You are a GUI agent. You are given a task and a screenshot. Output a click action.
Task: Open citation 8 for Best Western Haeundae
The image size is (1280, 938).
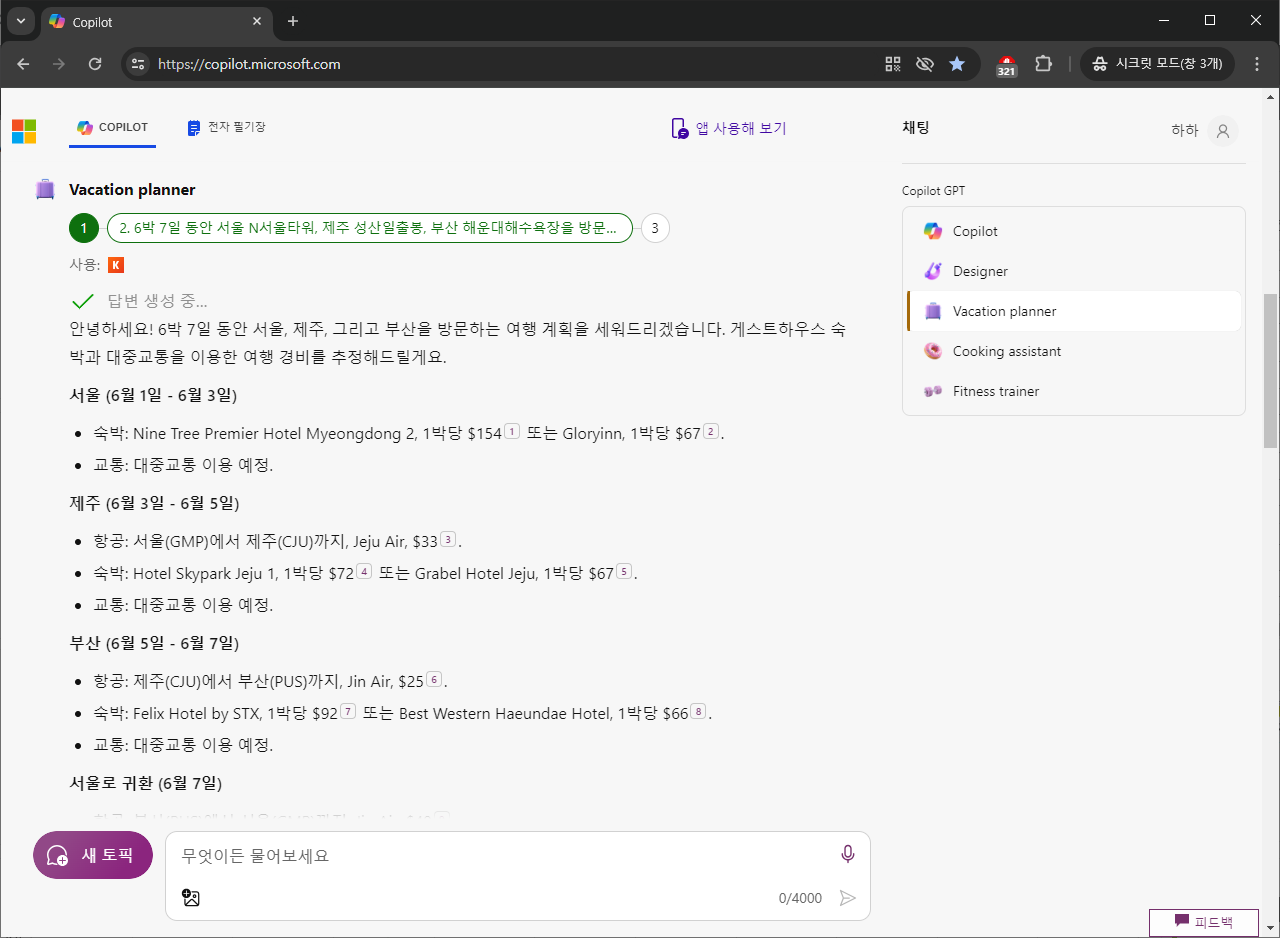coord(698,711)
